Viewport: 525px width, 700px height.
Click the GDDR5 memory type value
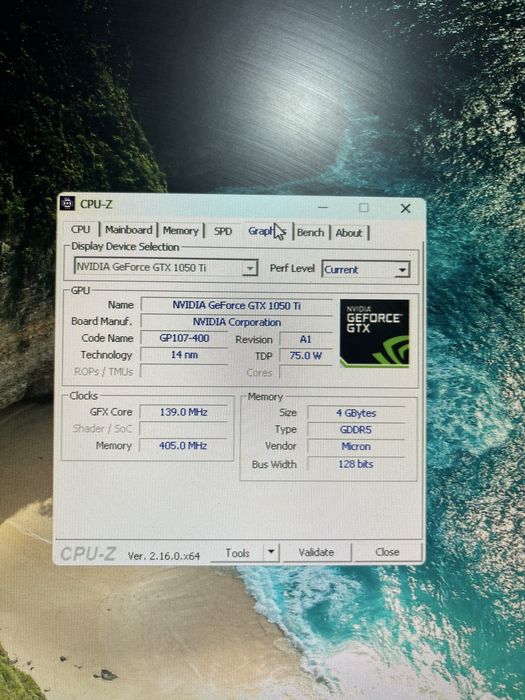(x=356, y=429)
